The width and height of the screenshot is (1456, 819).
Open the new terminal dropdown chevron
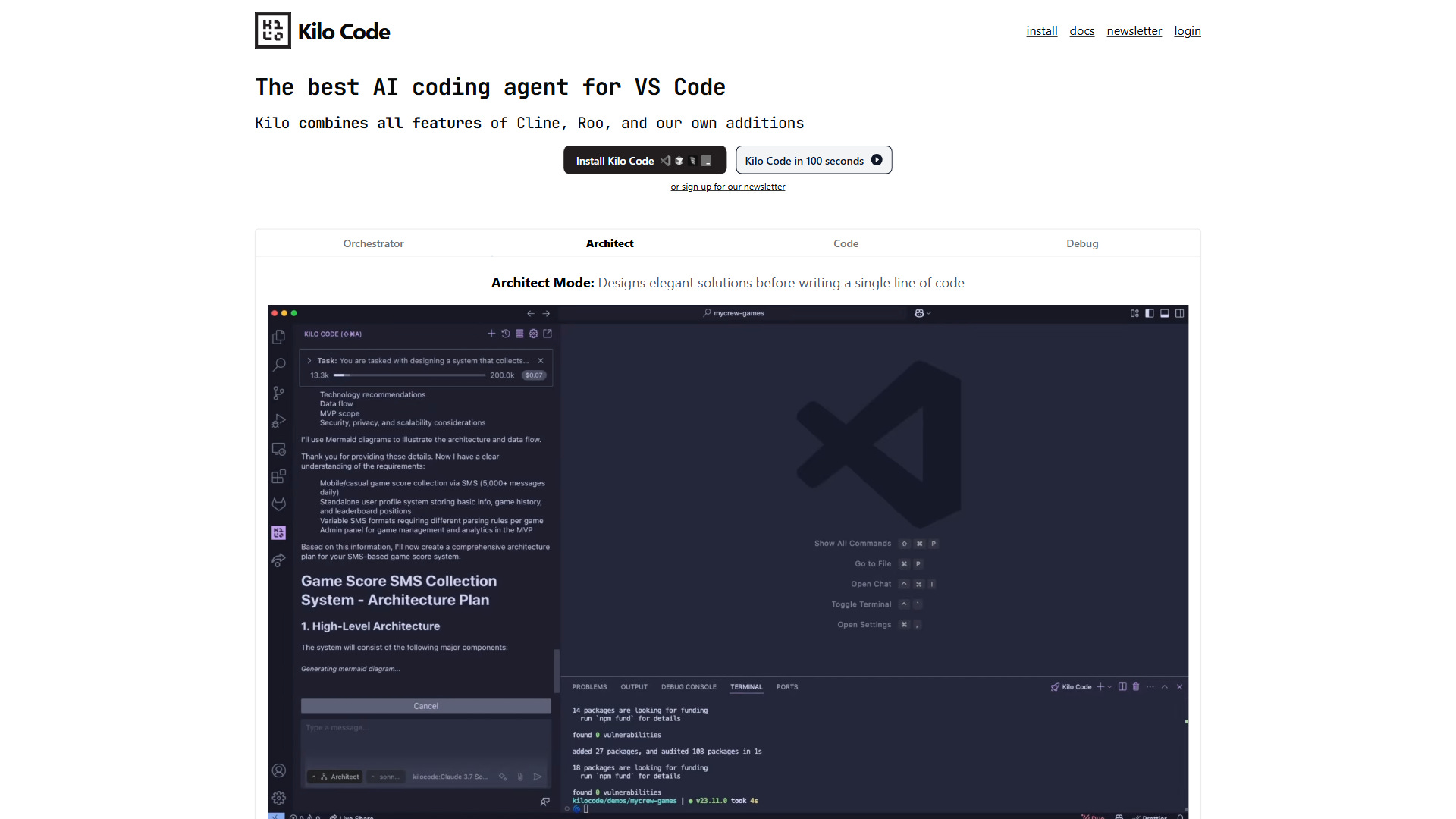(x=1110, y=687)
